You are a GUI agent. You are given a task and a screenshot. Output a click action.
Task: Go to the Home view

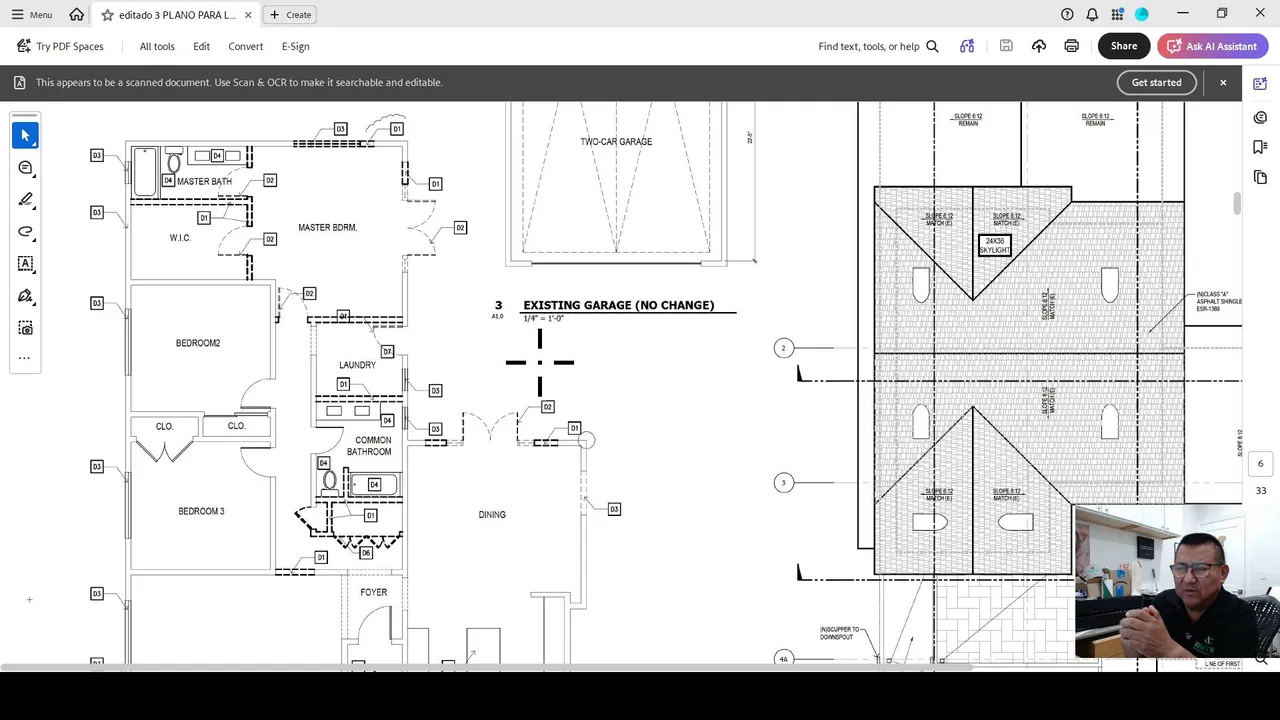pos(77,15)
